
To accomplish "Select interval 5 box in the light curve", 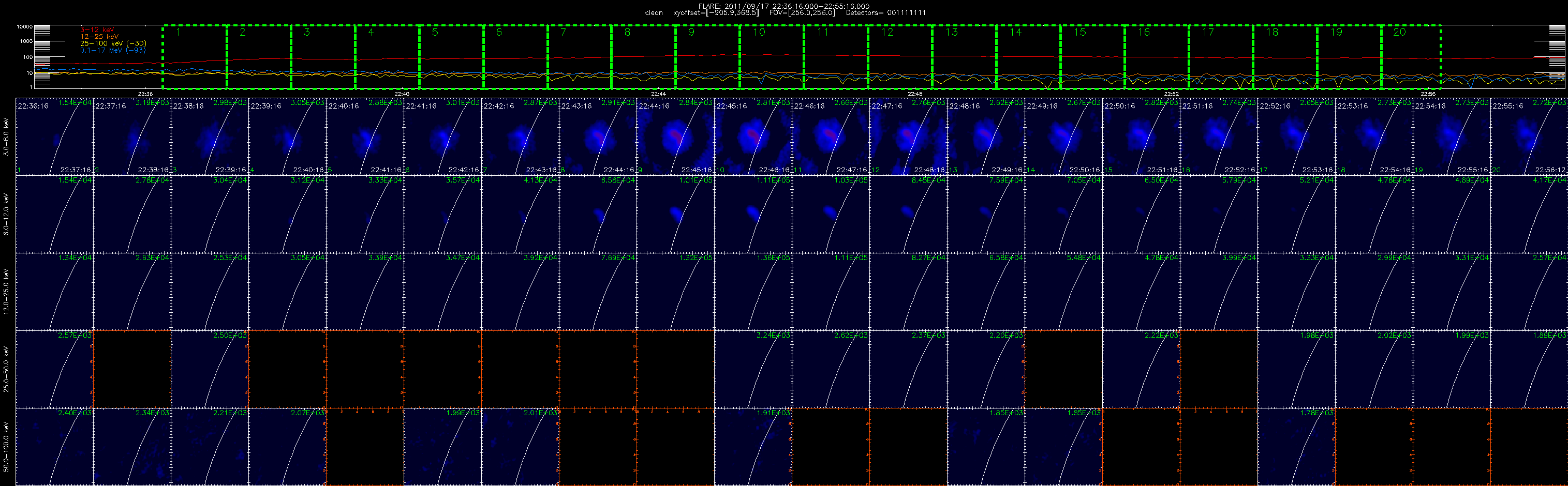I will coord(451,56).
